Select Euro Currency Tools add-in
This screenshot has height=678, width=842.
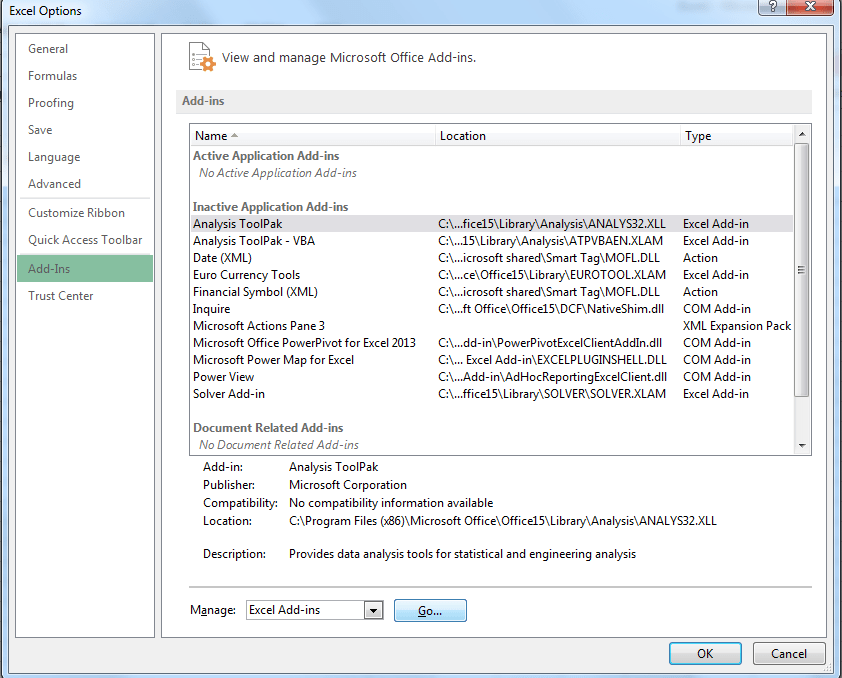click(492, 275)
